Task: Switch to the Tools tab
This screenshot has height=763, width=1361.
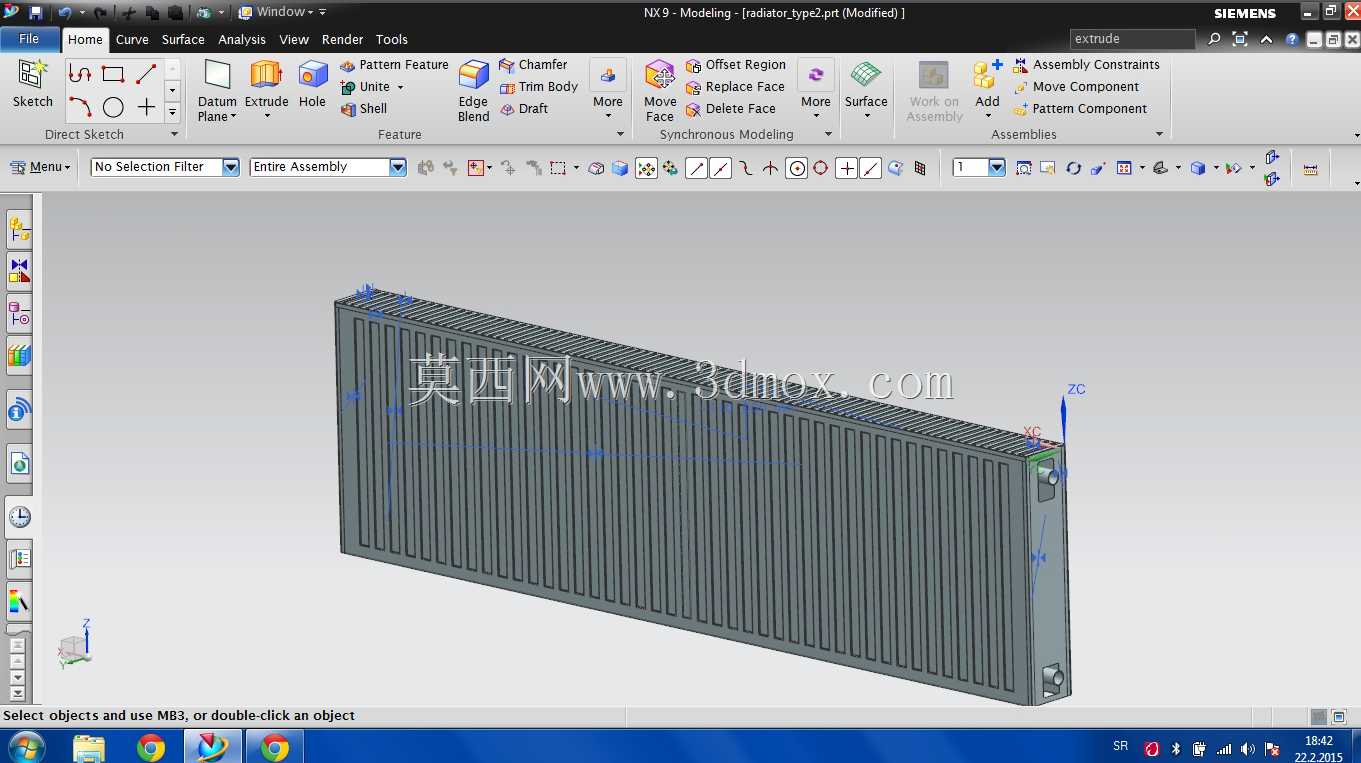Action: click(392, 40)
